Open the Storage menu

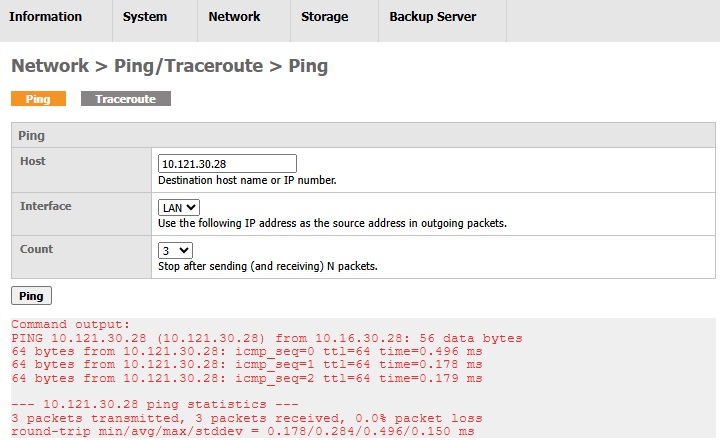point(325,17)
